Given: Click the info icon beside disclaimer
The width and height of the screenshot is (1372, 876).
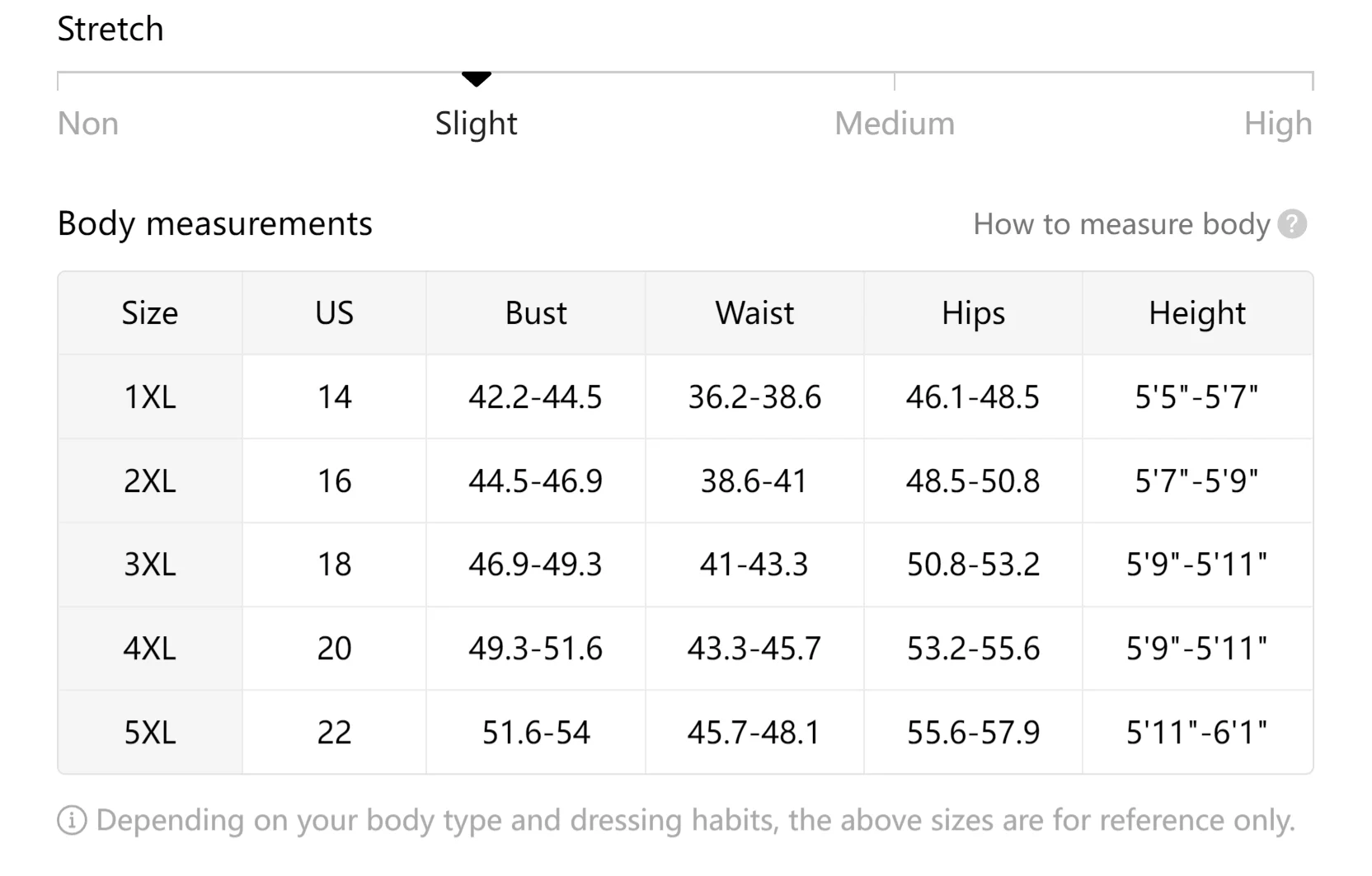Looking at the screenshot, I should coord(72,821).
